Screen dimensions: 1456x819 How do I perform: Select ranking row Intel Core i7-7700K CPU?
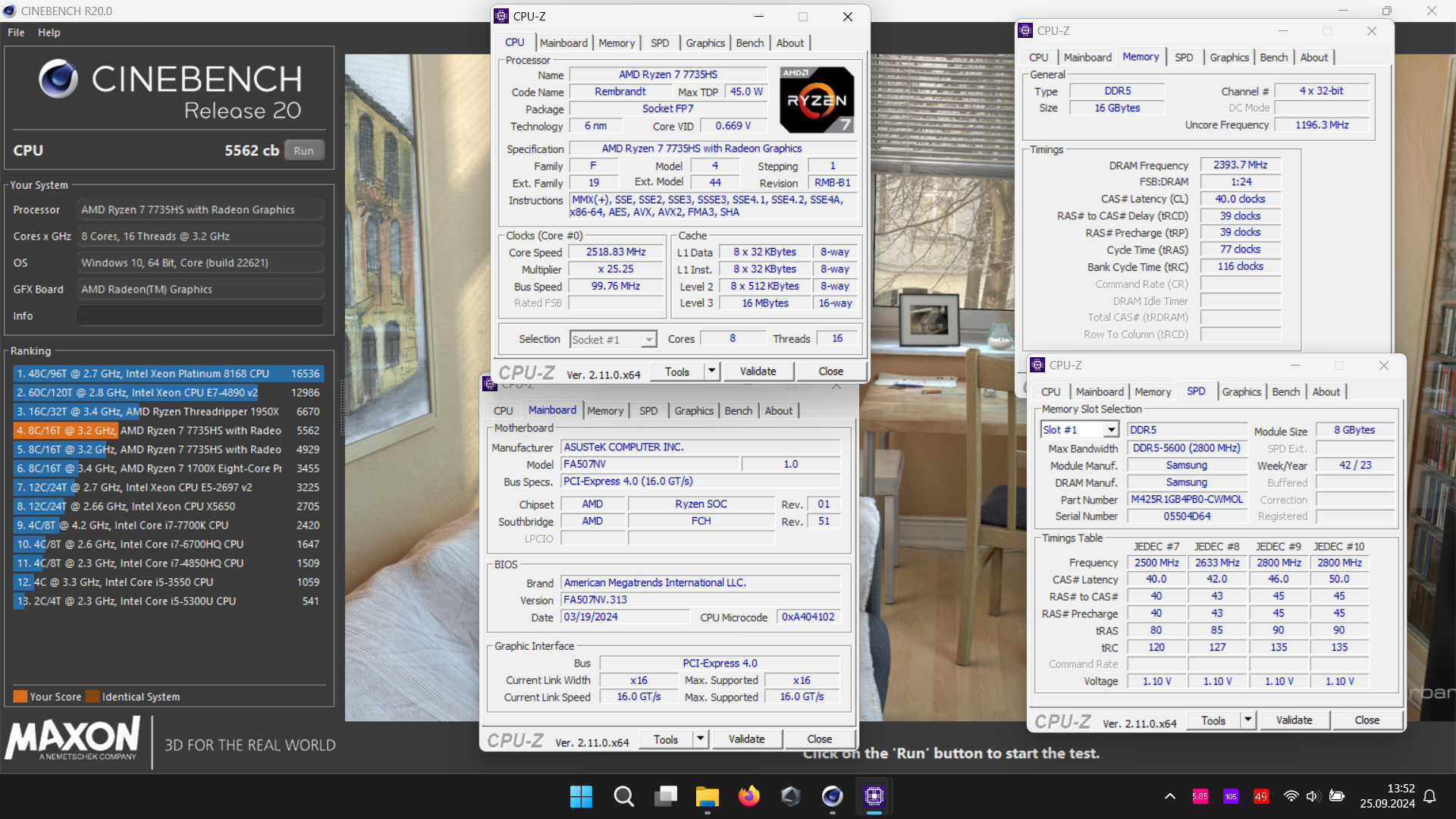pyautogui.click(x=168, y=526)
